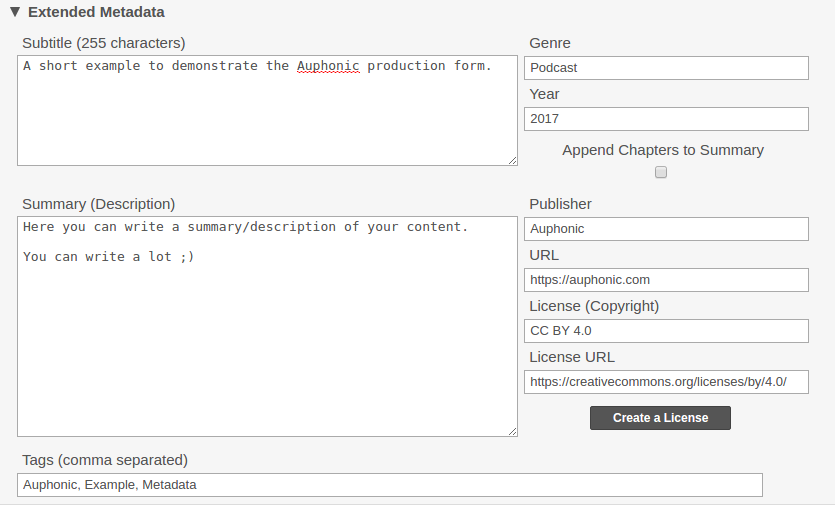This screenshot has width=835, height=505.
Task: Click the Summary (Description) label
Action: [x=99, y=204]
